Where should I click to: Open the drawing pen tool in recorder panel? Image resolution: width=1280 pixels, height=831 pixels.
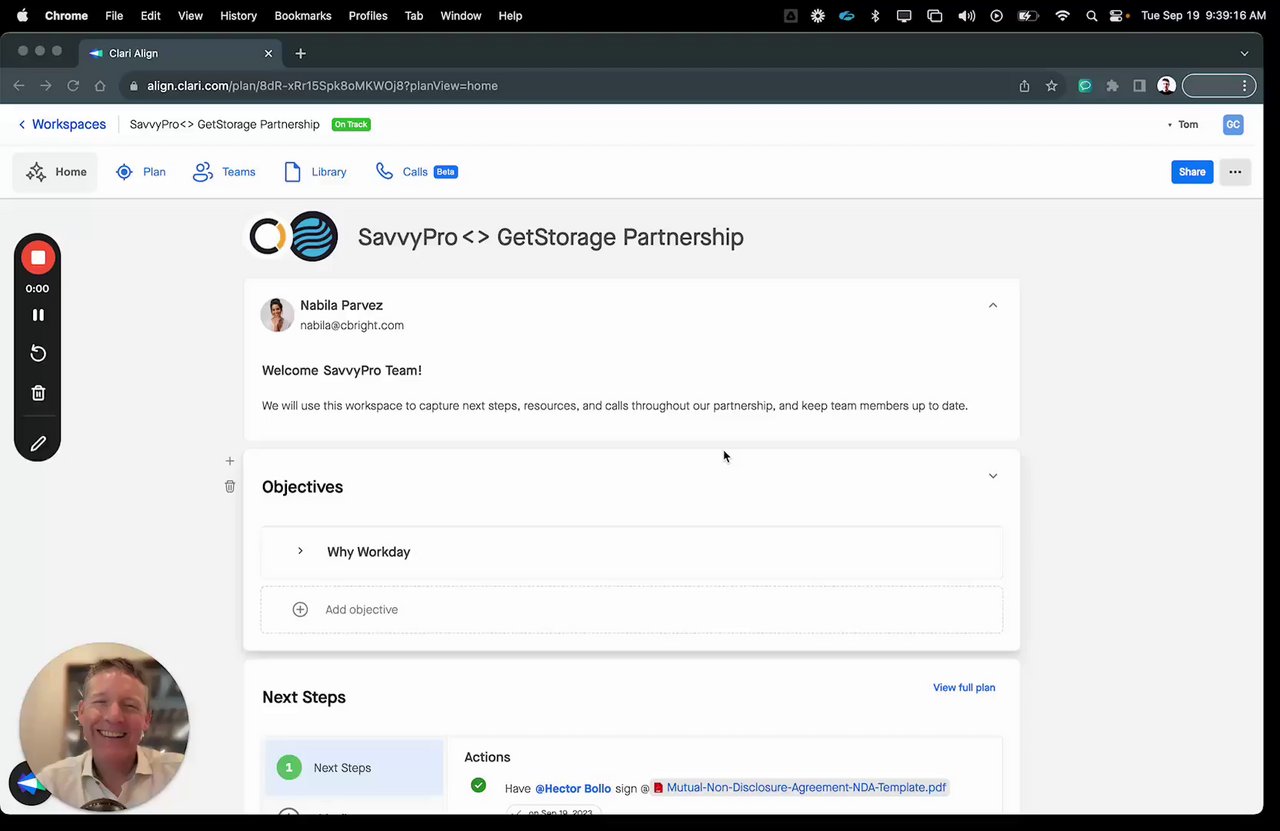(38, 443)
